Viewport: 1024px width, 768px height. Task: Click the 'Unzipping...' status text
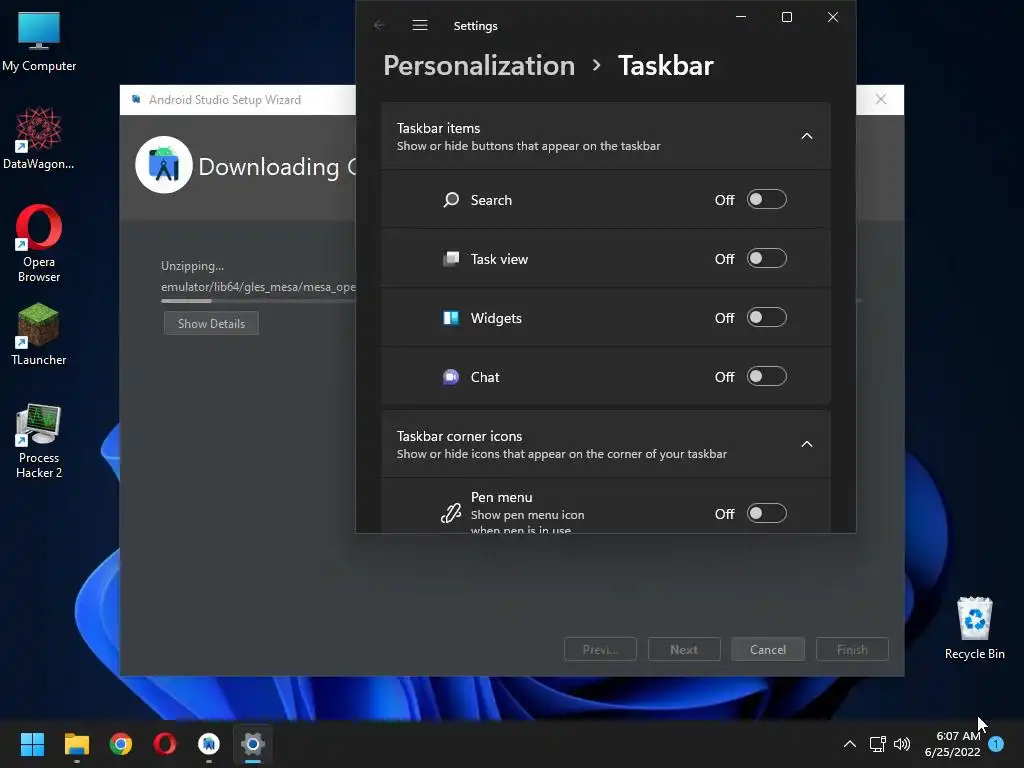click(x=192, y=266)
